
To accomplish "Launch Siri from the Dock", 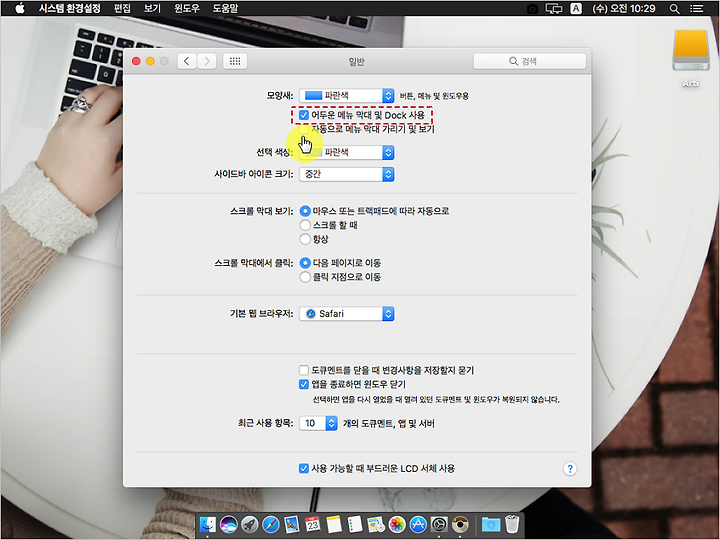I will click(x=229, y=524).
